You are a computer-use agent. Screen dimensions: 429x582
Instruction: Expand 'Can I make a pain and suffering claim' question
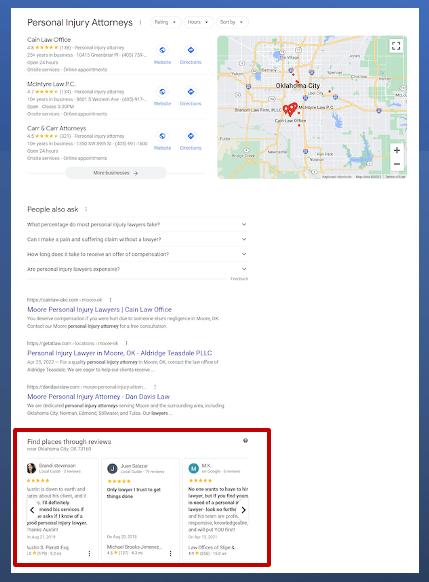click(x=137, y=239)
